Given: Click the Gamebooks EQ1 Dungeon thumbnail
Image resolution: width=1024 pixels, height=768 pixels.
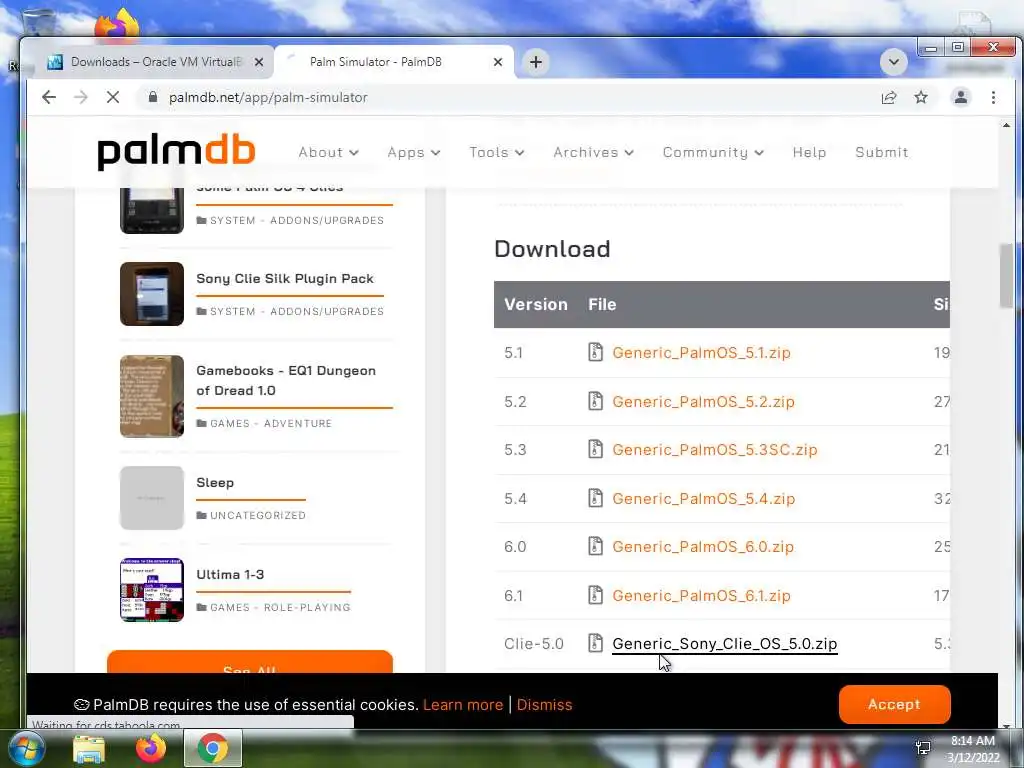Looking at the screenshot, I should click(152, 396).
